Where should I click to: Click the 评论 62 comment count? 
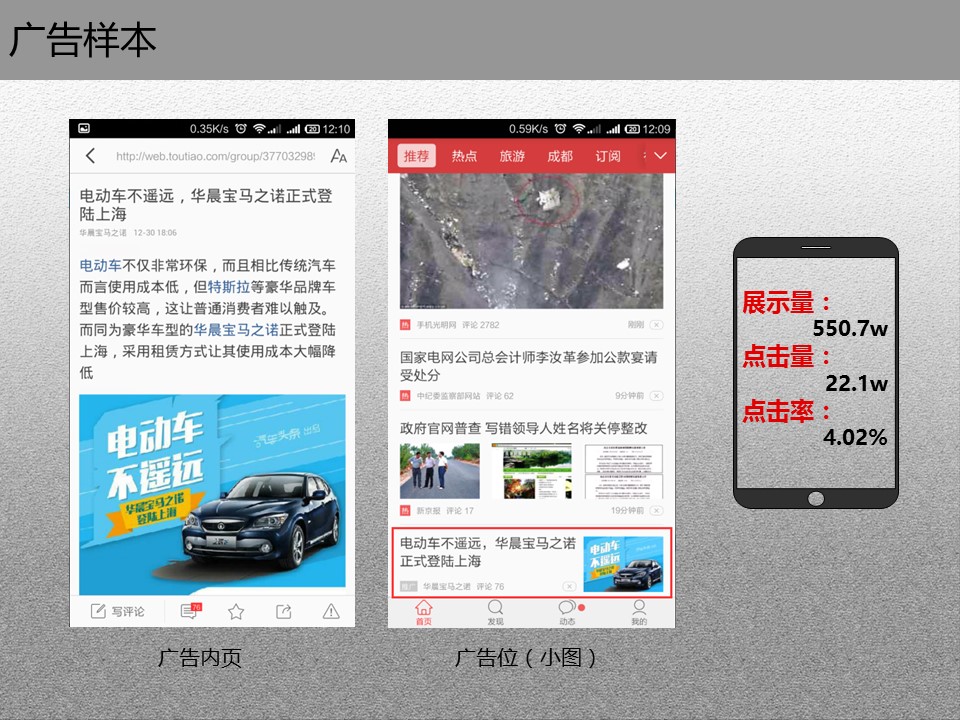[x=500, y=396]
